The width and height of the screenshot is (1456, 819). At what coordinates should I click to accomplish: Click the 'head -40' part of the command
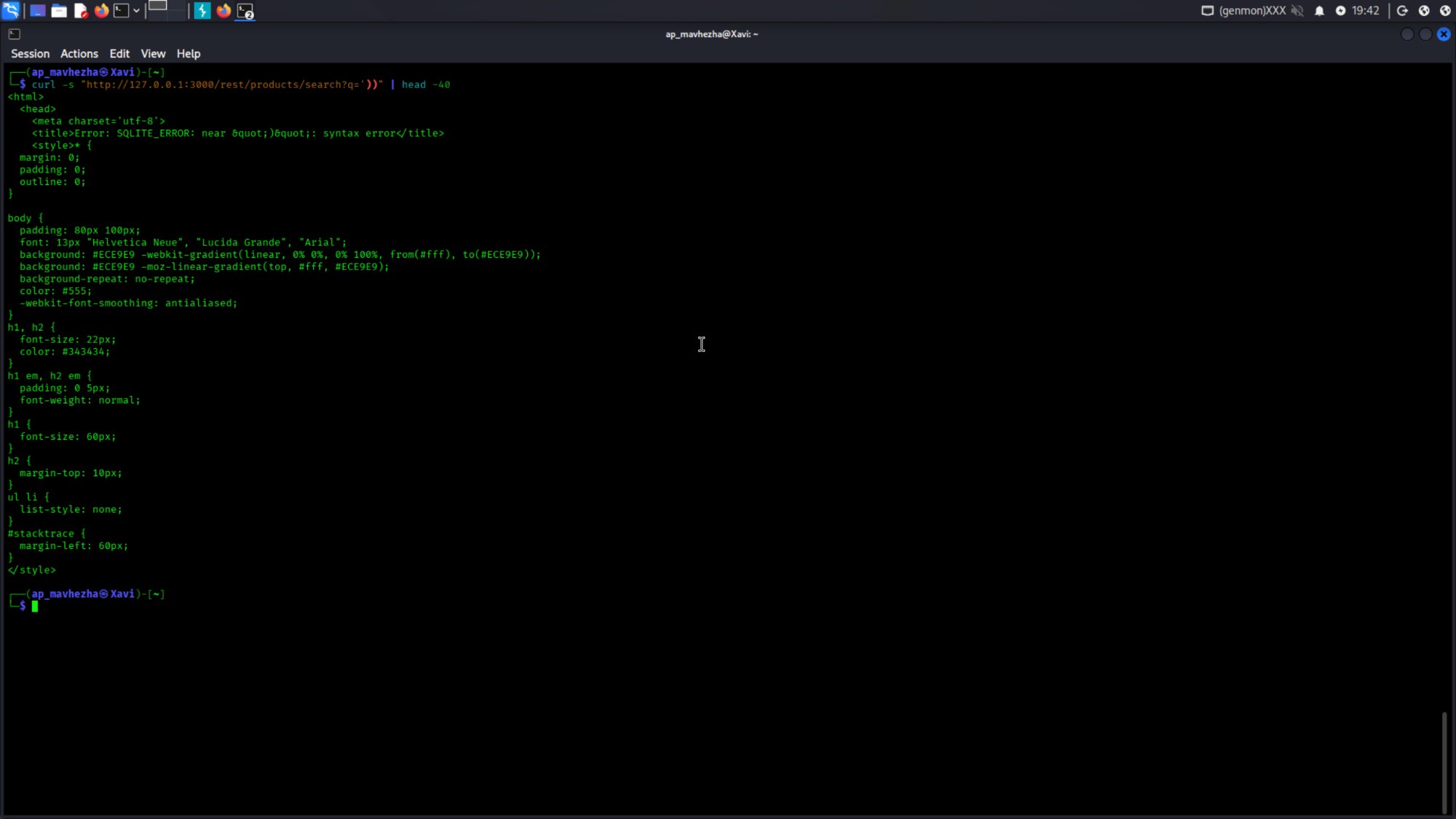pos(426,84)
